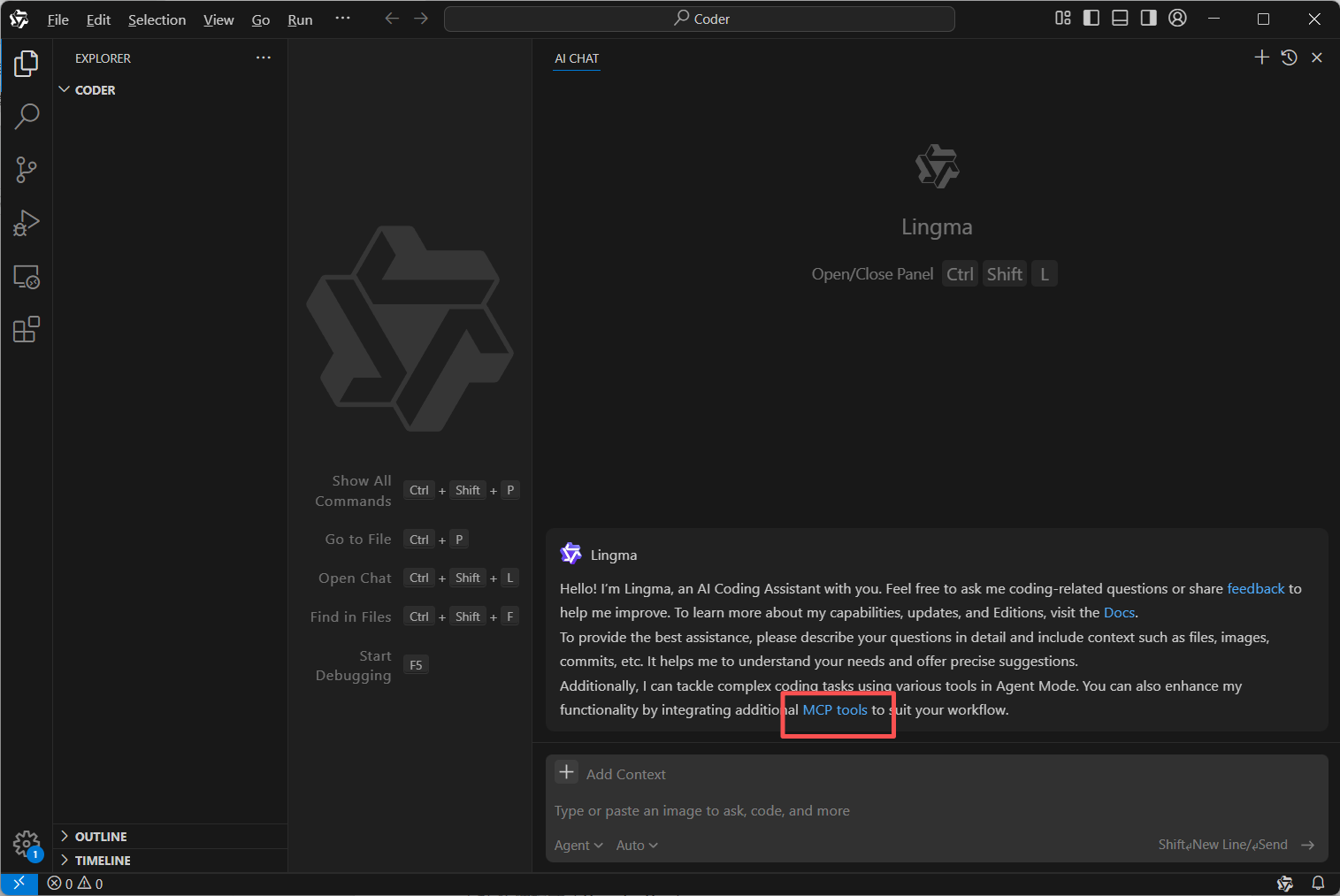Open Explorer views and more actions ellipsis

point(264,57)
